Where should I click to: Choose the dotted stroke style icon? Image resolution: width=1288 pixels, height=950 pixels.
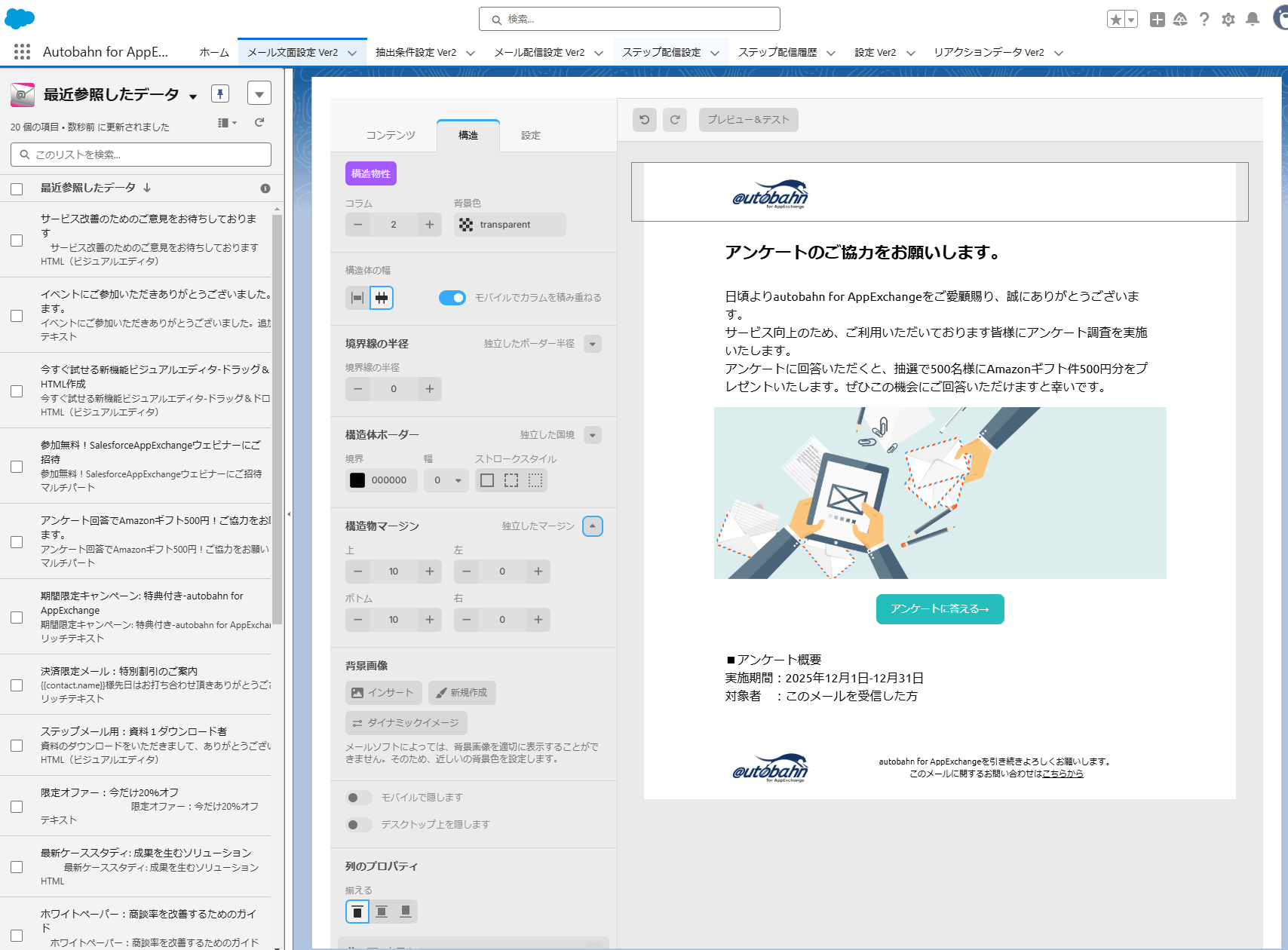[x=535, y=480]
